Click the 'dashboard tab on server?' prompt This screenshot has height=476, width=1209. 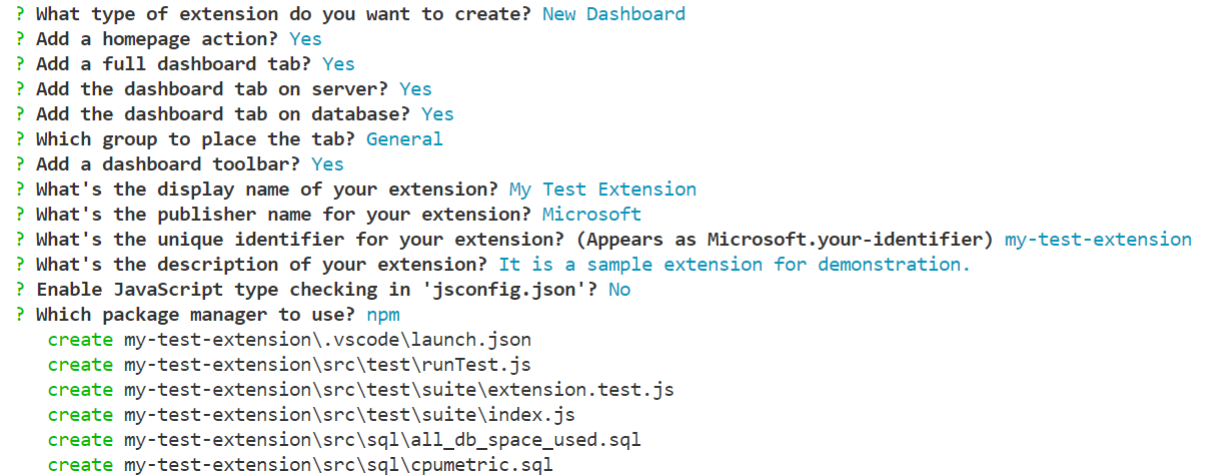click(214, 89)
